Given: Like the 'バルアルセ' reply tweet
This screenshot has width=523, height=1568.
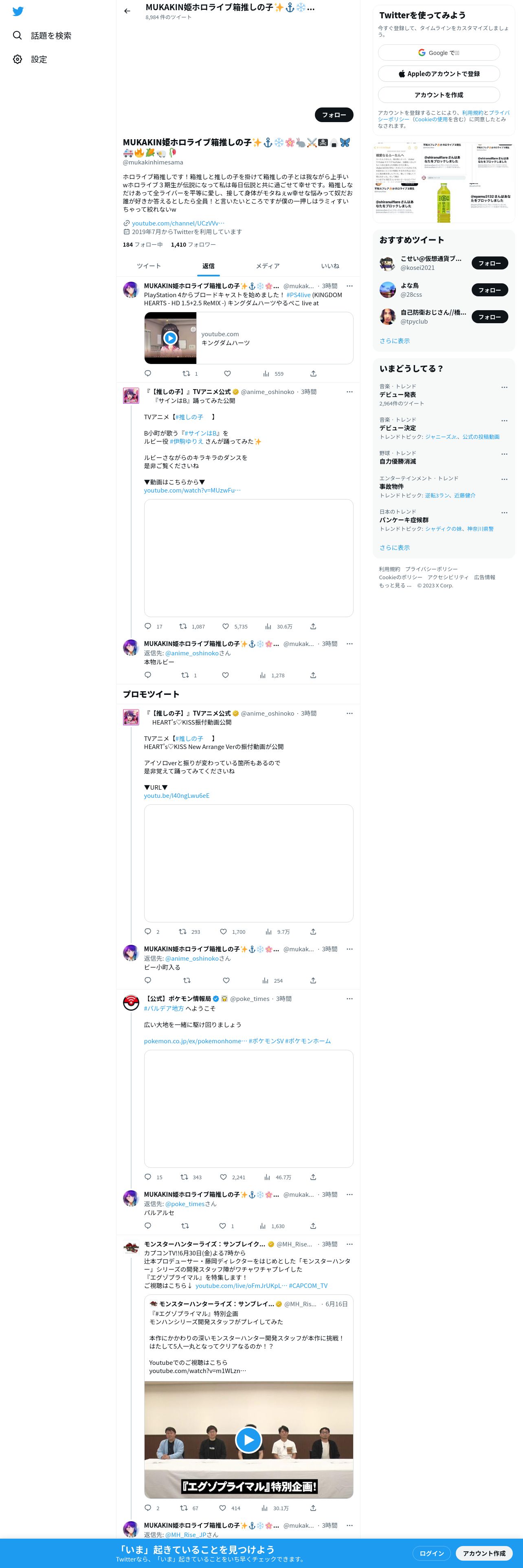Looking at the screenshot, I should [x=223, y=1225].
